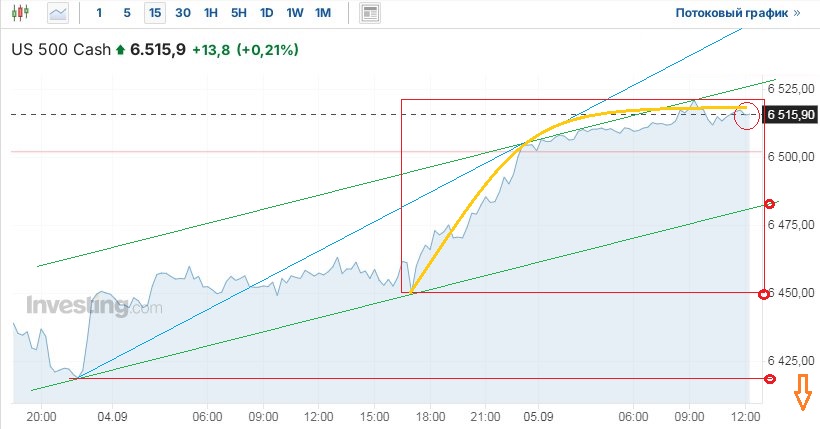
Task: Choose the 30 minute interval
Action: tap(182, 13)
